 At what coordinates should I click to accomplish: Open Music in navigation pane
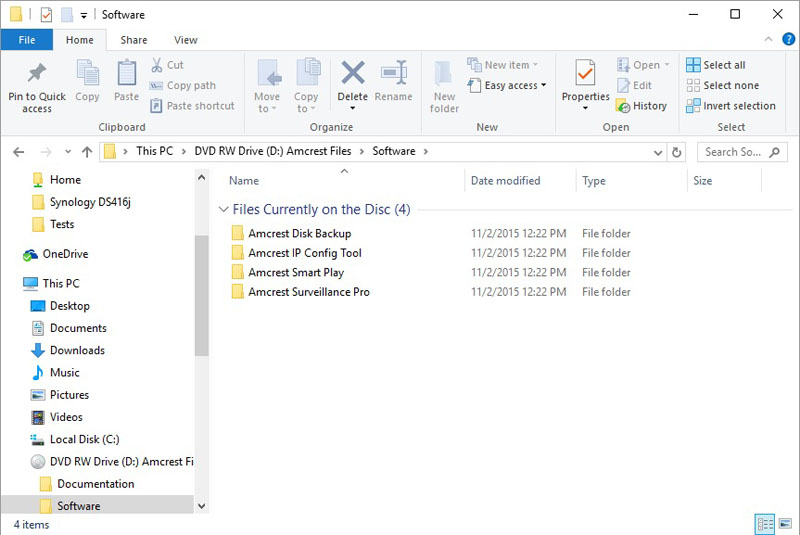64,373
